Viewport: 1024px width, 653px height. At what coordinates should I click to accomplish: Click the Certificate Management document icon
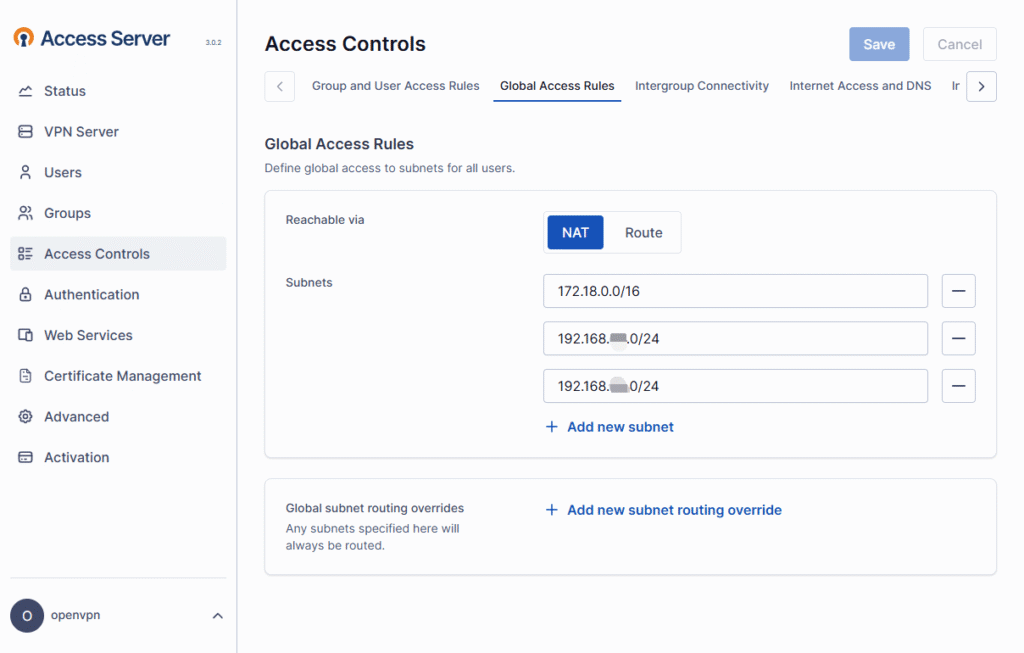pyautogui.click(x=26, y=376)
